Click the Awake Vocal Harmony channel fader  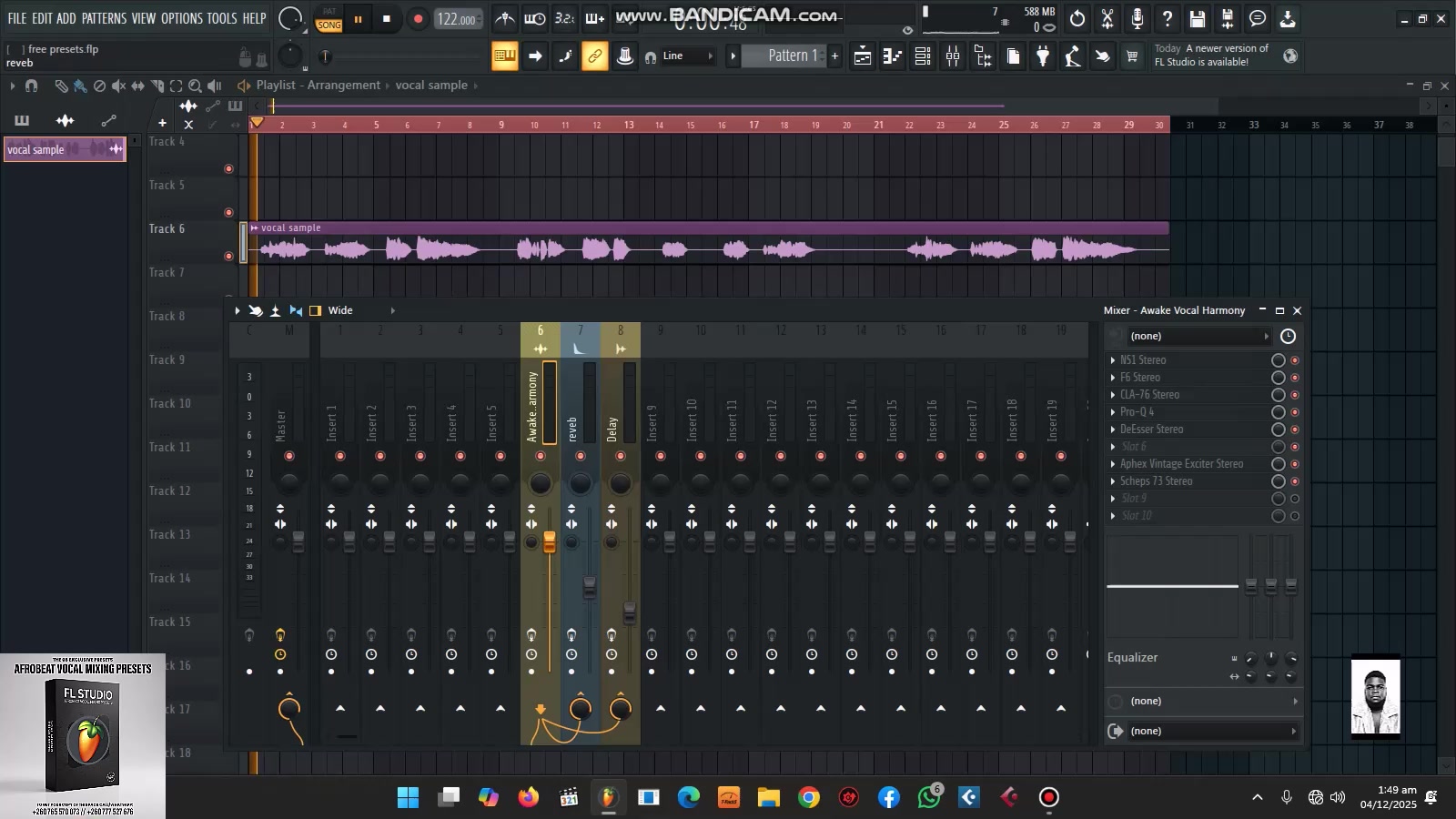tap(550, 542)
